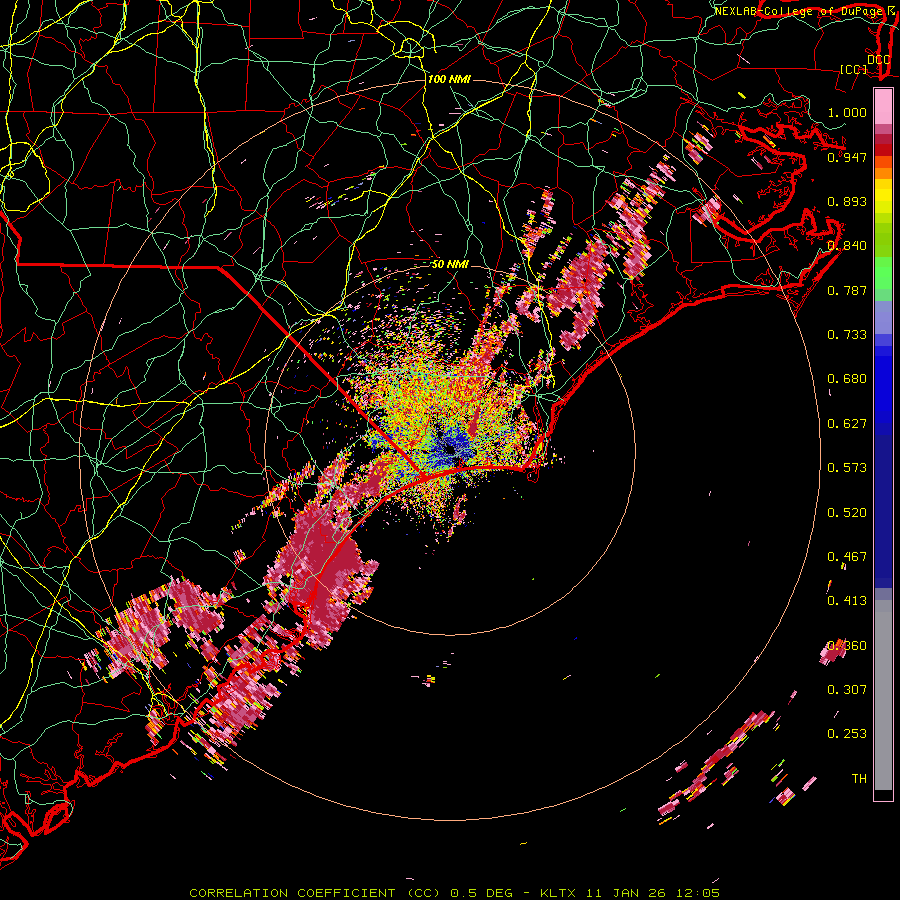
Task: Click the 0.733 legend value
Action: [847, 335]
